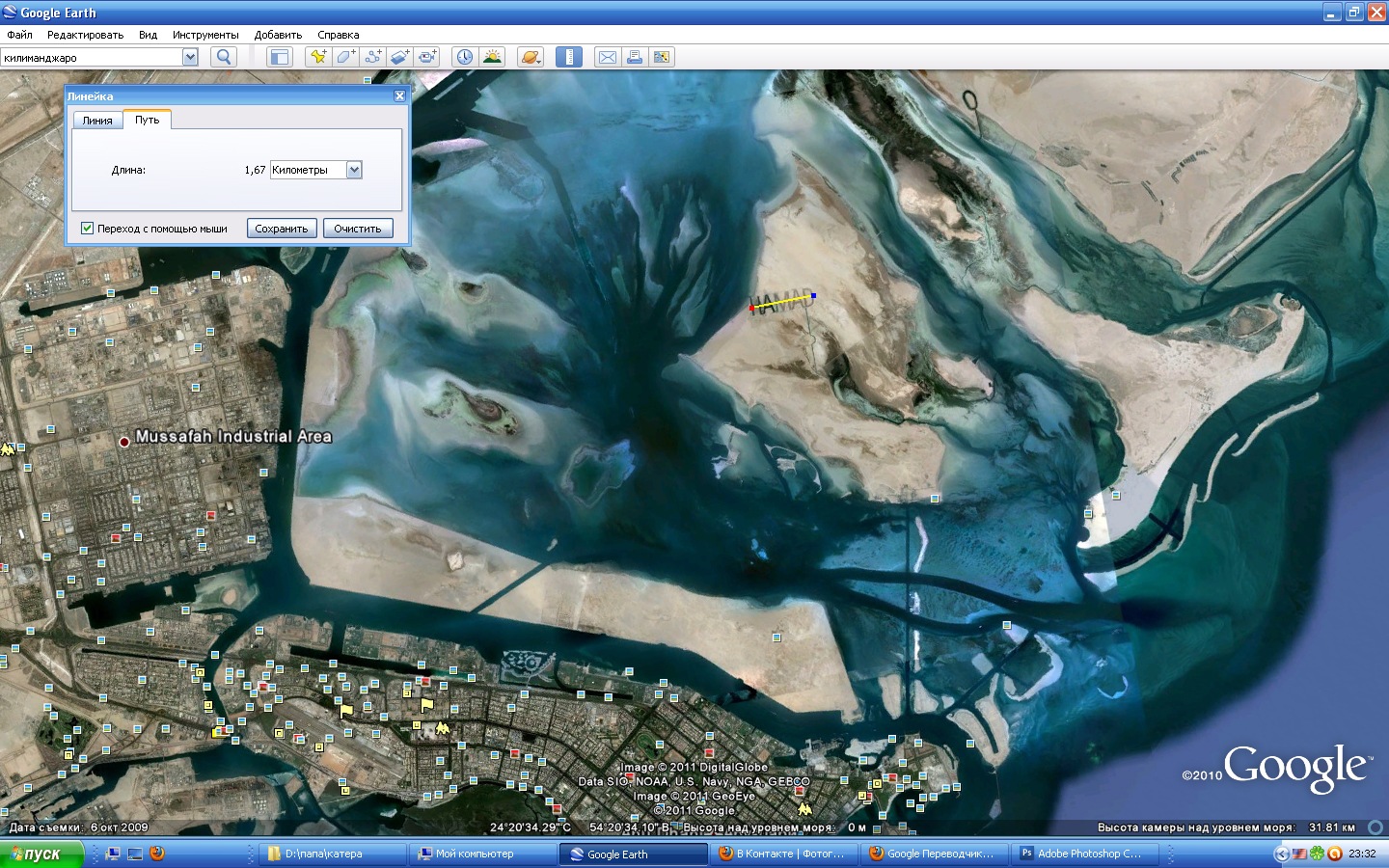This screenshot has height=868, width=1389.
Task: Open the planet switcher dropdown
Action: coord(531,57)
